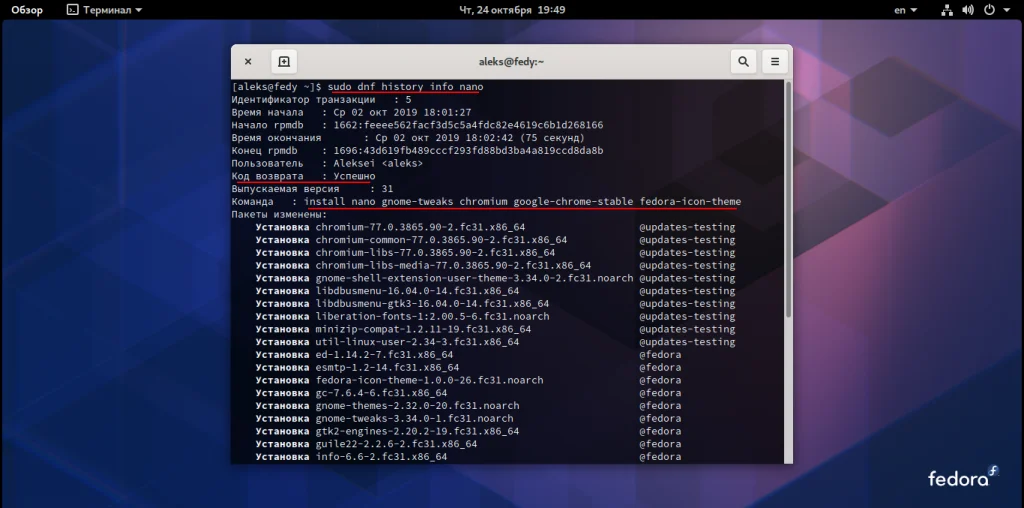This screenshot has width=1024, height=508.
Task: Click the power icon in top bar
Action: (989, 10)
